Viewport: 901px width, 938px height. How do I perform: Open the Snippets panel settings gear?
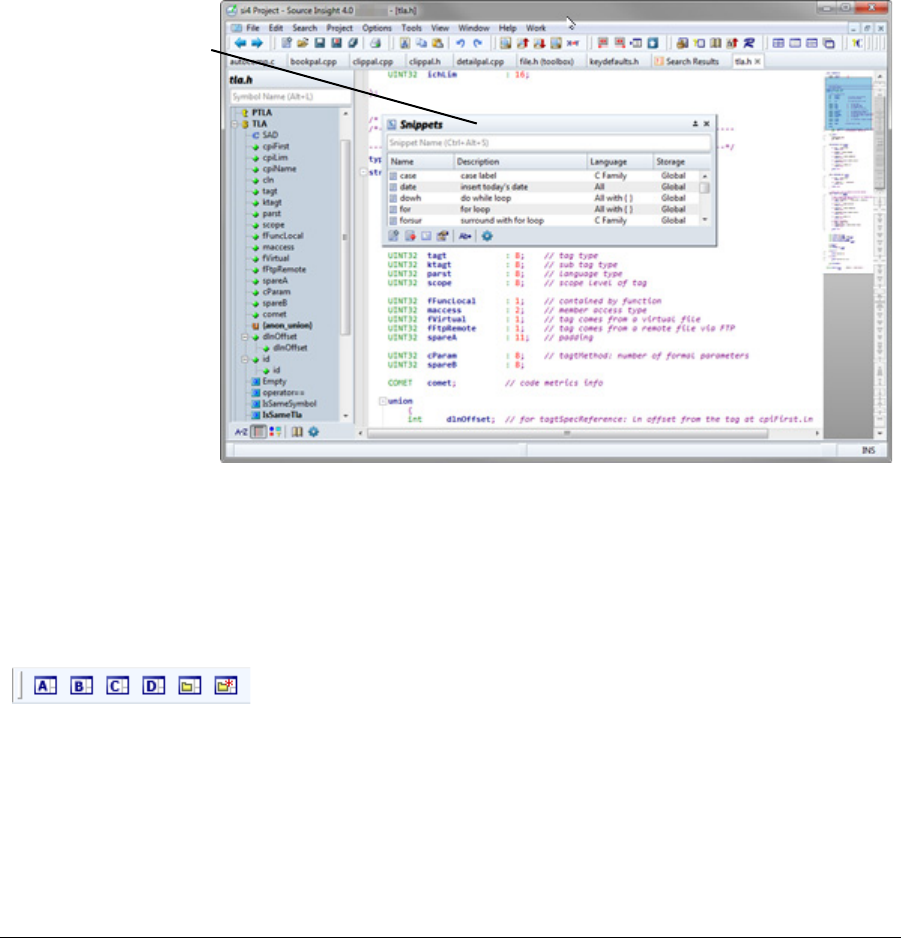click(x=487, y=236)
